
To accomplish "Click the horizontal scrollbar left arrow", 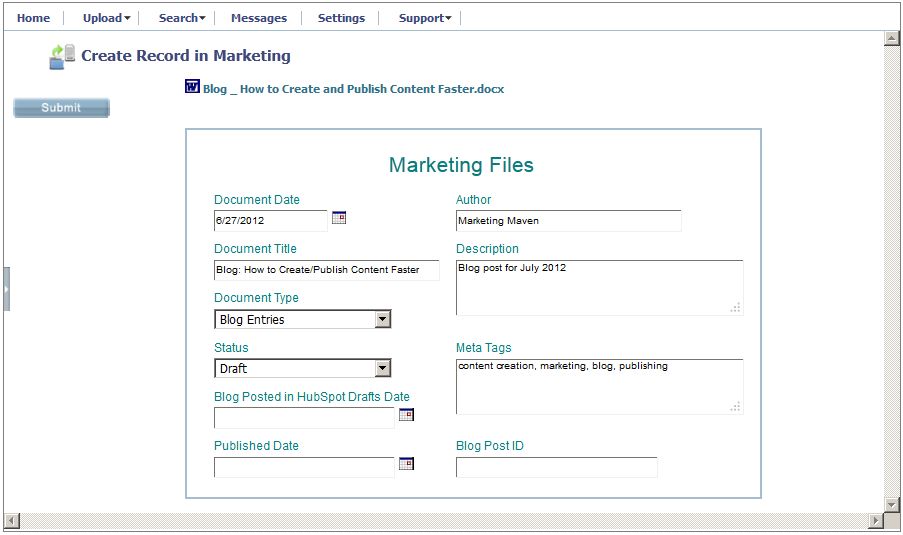I will click(x=12, y=521).
